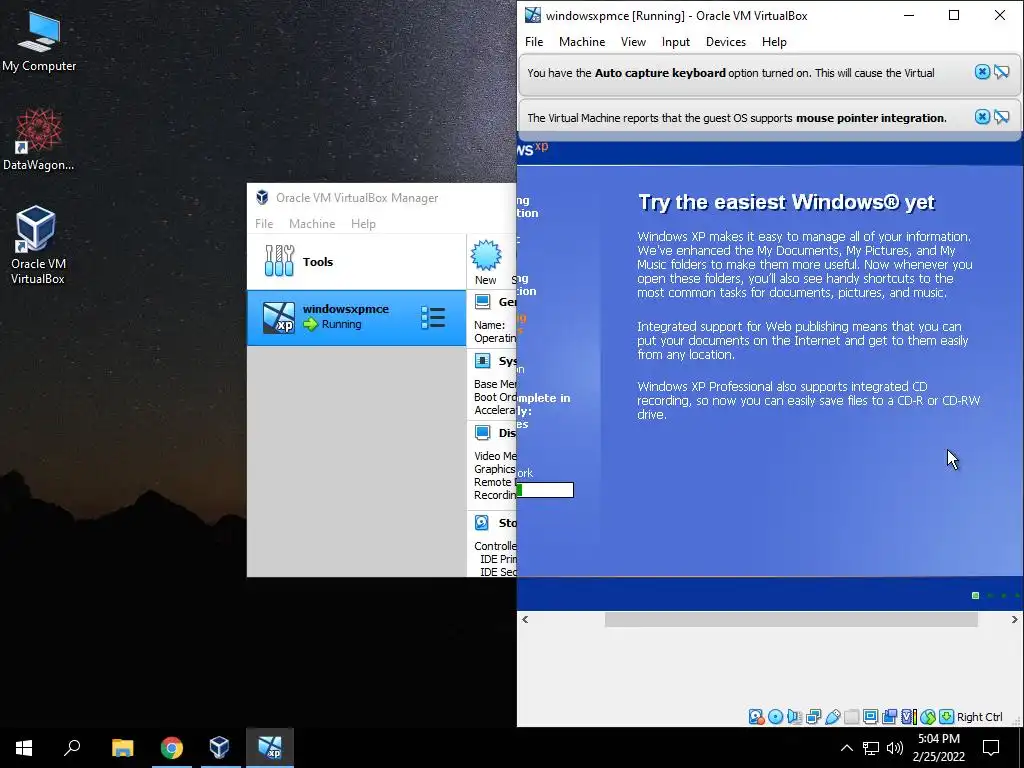
Task: Click the windowsxpmce XP machine icon
Action: pyautogui.click(x=278, y=318)
